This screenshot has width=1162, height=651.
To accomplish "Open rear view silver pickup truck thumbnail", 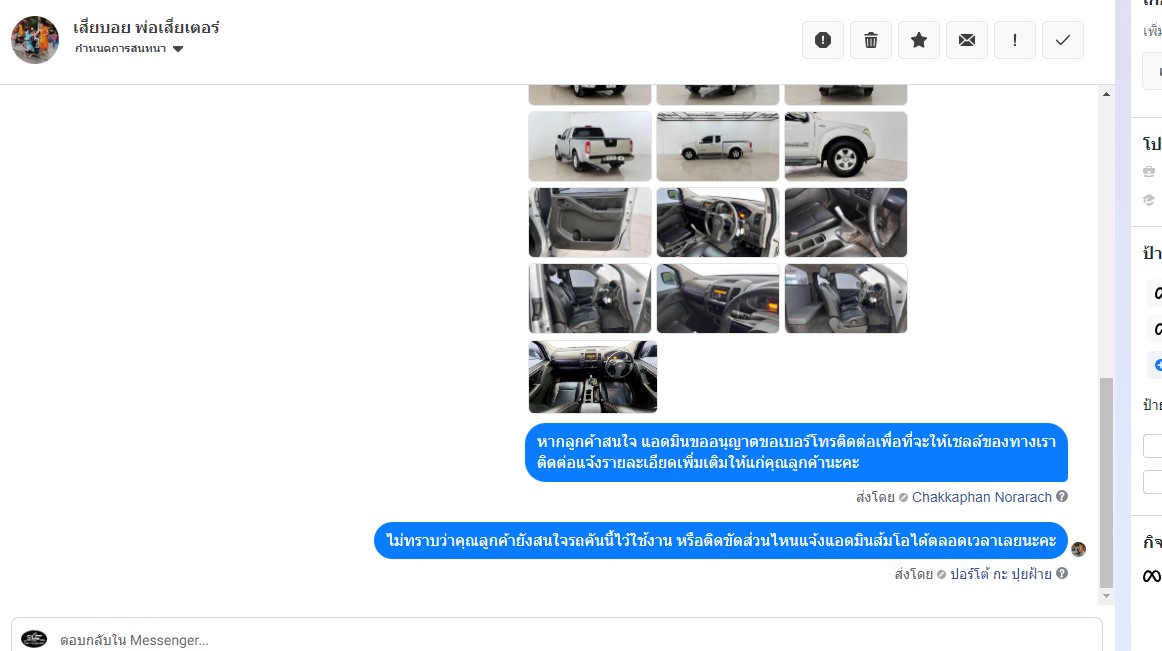I will point(590,146).
